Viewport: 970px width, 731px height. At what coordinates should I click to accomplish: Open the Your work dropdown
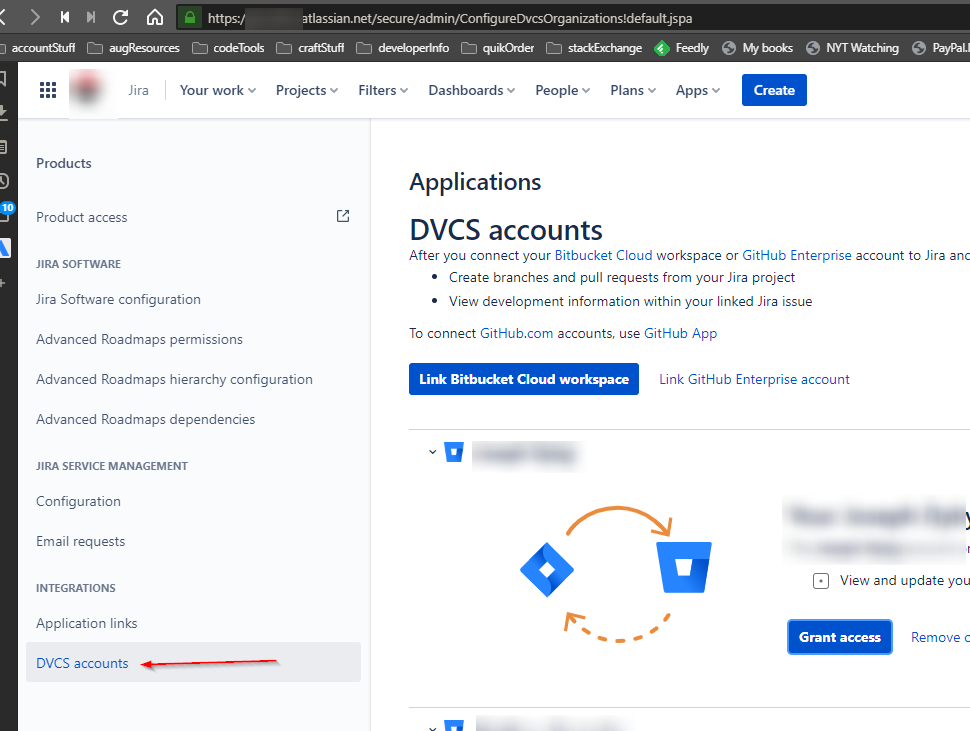pyautogui.click(x=218, y=90)
